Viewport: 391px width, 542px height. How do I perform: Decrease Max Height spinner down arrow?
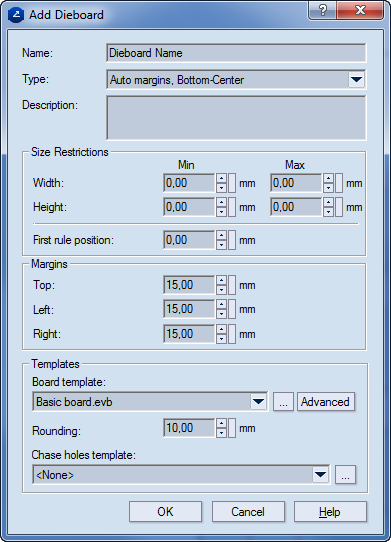(329, 212)
